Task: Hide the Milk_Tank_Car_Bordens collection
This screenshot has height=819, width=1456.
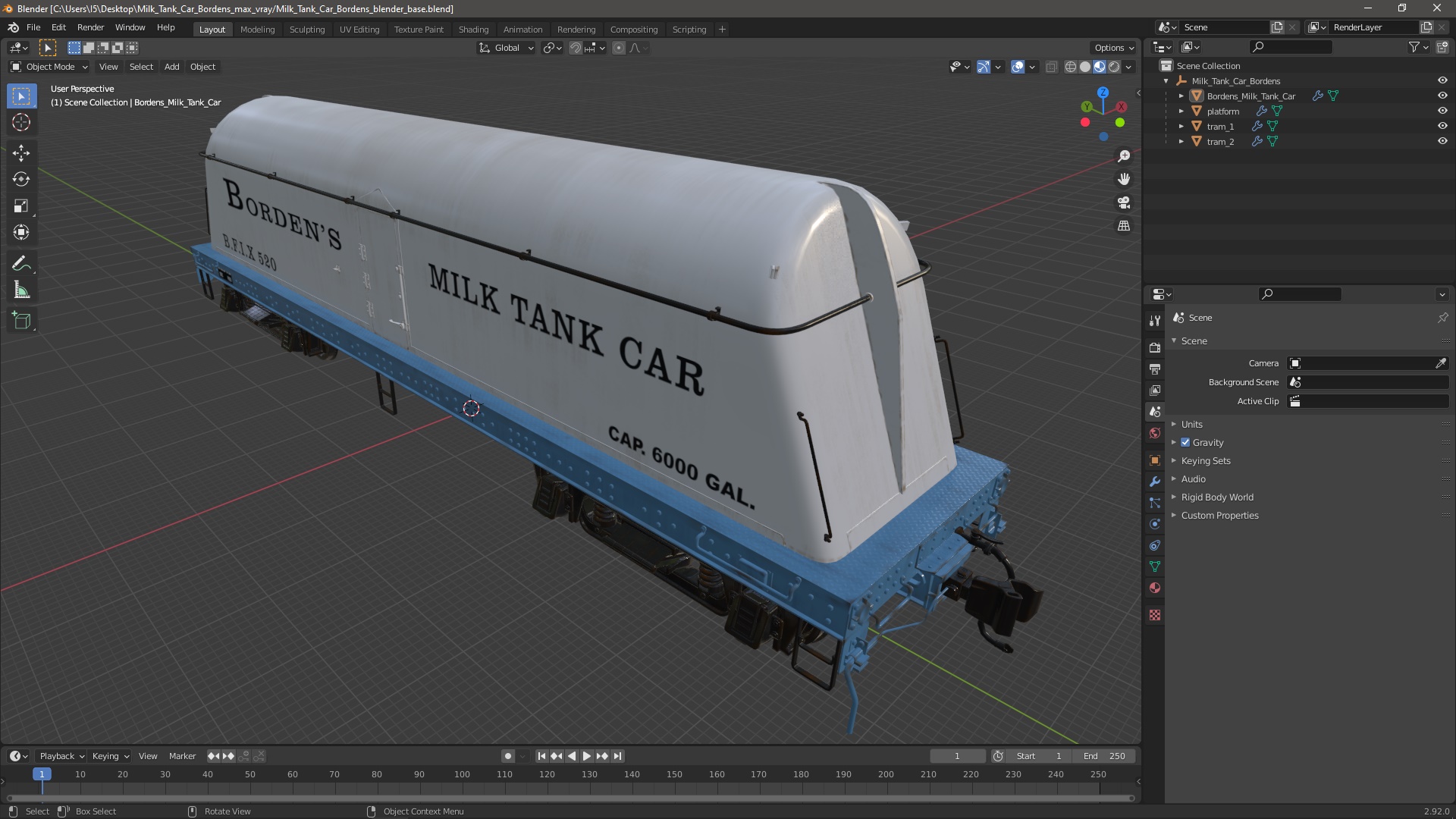Action: [1442, 80]
